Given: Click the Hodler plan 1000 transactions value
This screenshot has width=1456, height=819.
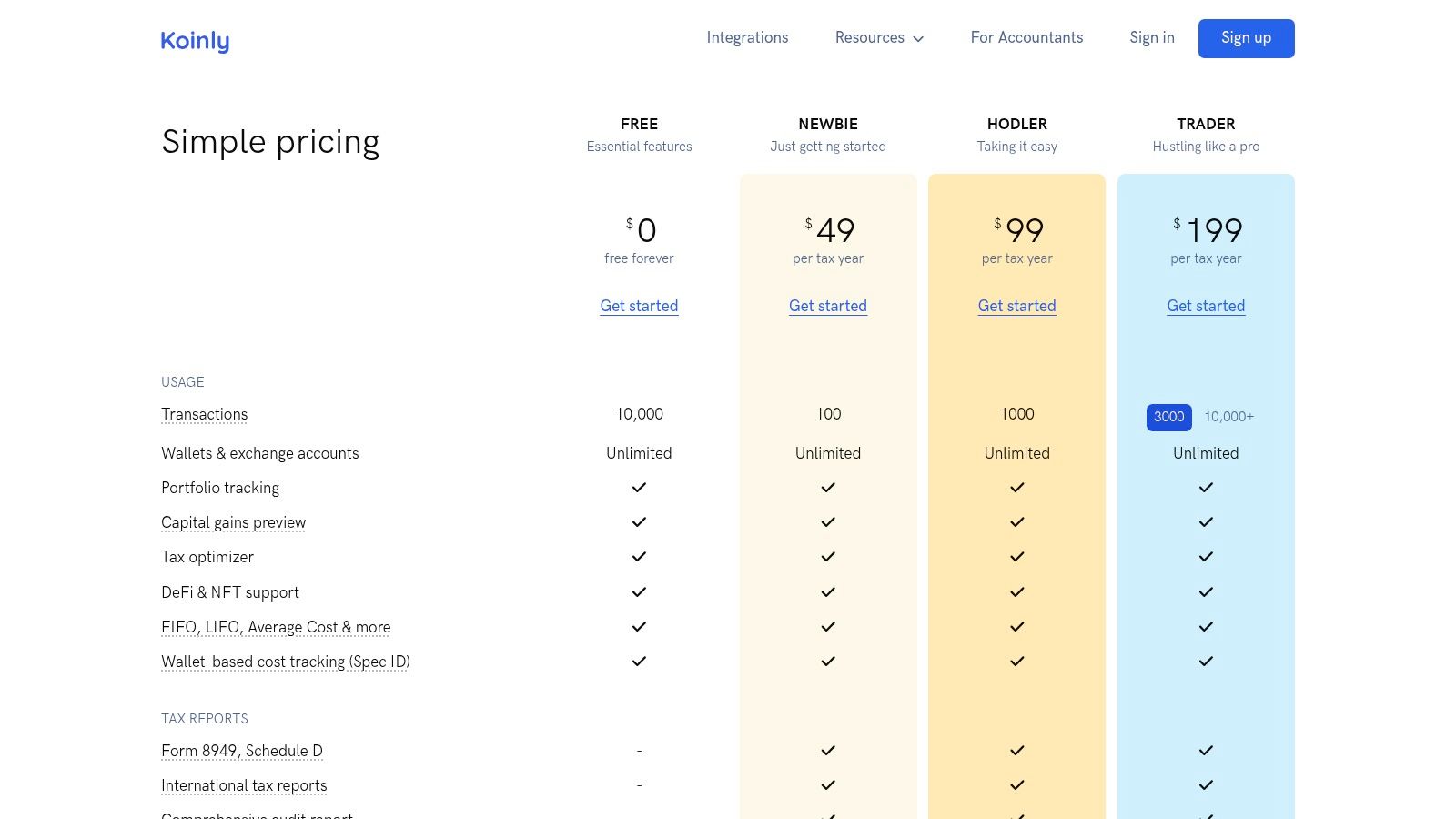Looking at the screenshot, I should point(1017,414).
